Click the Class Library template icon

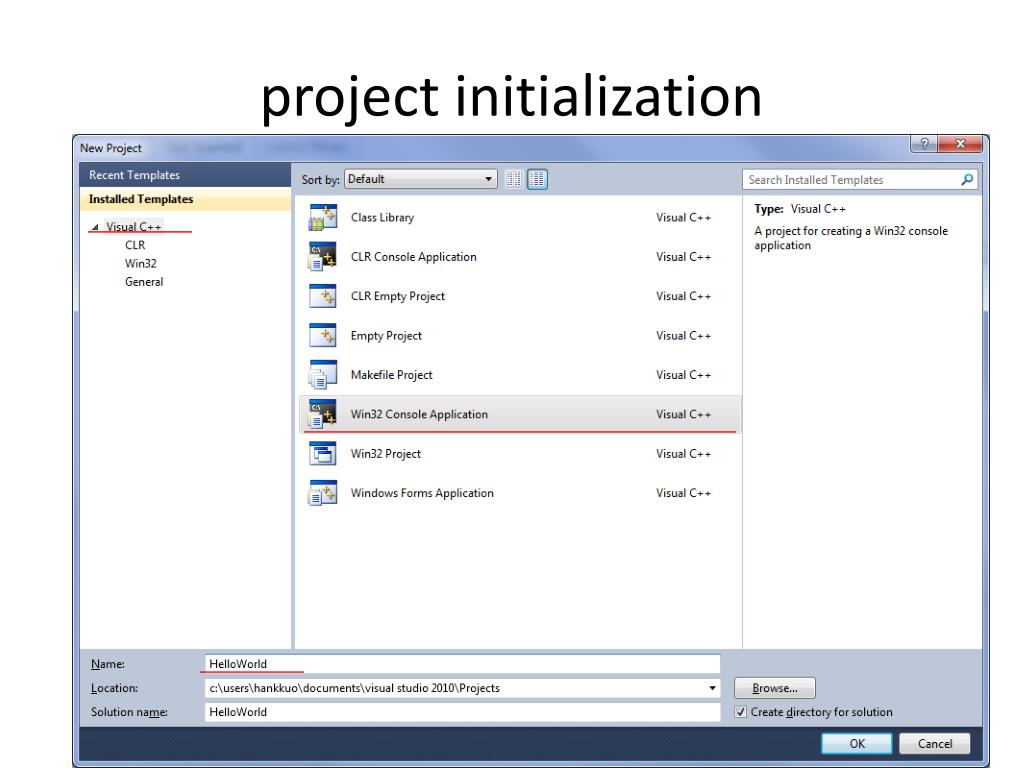[x=323, y=217]
